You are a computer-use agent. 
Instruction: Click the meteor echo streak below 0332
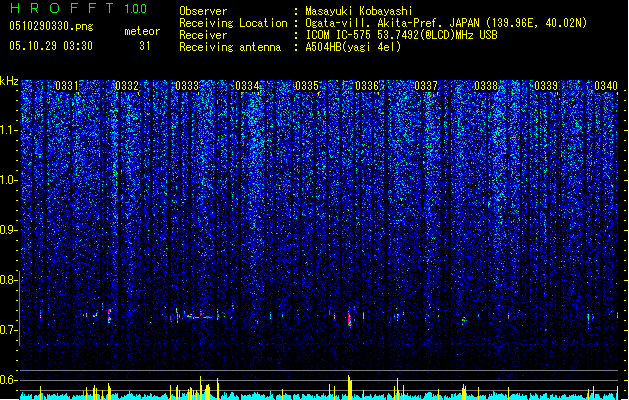[x=109, y=315]
